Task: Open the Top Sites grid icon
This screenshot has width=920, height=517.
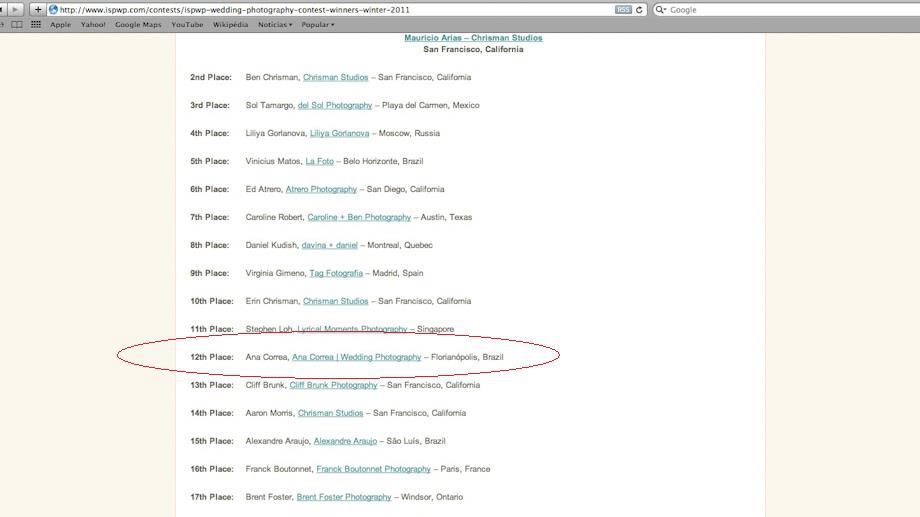Action: coord(36,25)
